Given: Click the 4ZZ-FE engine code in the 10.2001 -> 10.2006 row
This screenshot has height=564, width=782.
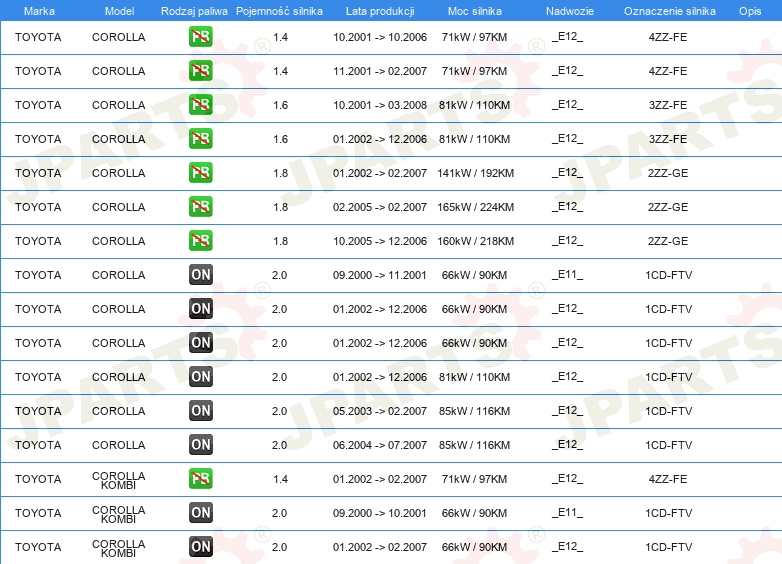Looking at the screenshot, I should (x=668, y=37).
